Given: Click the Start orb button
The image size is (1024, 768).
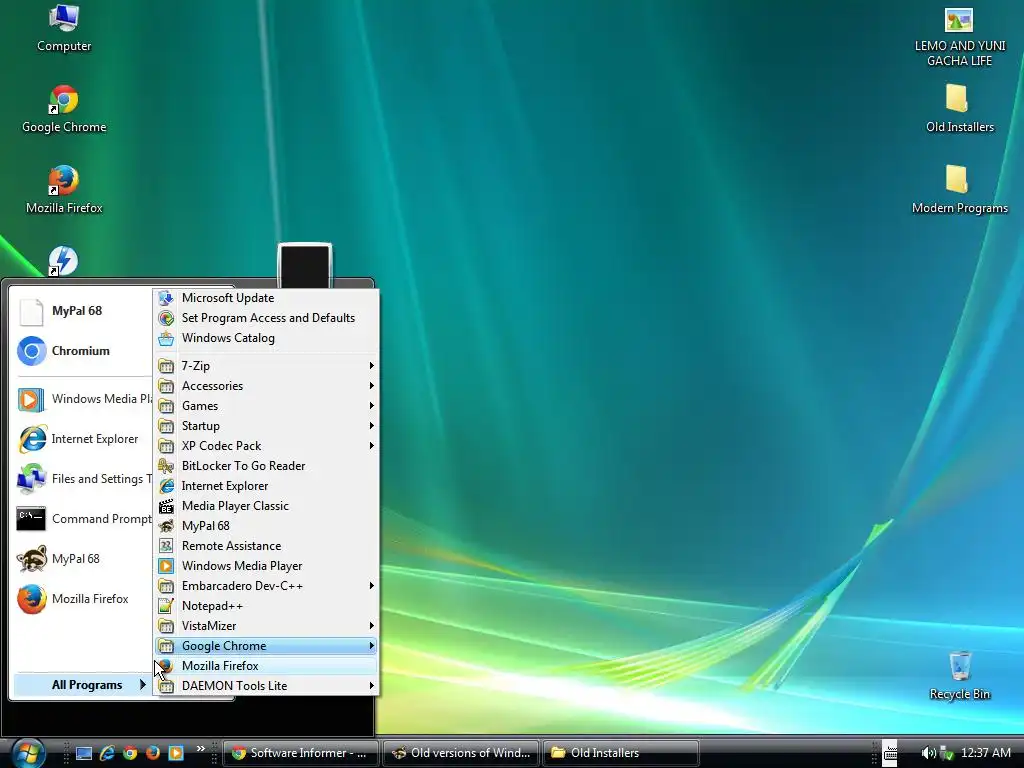Looking at the screenshot, I should point(27,752).
